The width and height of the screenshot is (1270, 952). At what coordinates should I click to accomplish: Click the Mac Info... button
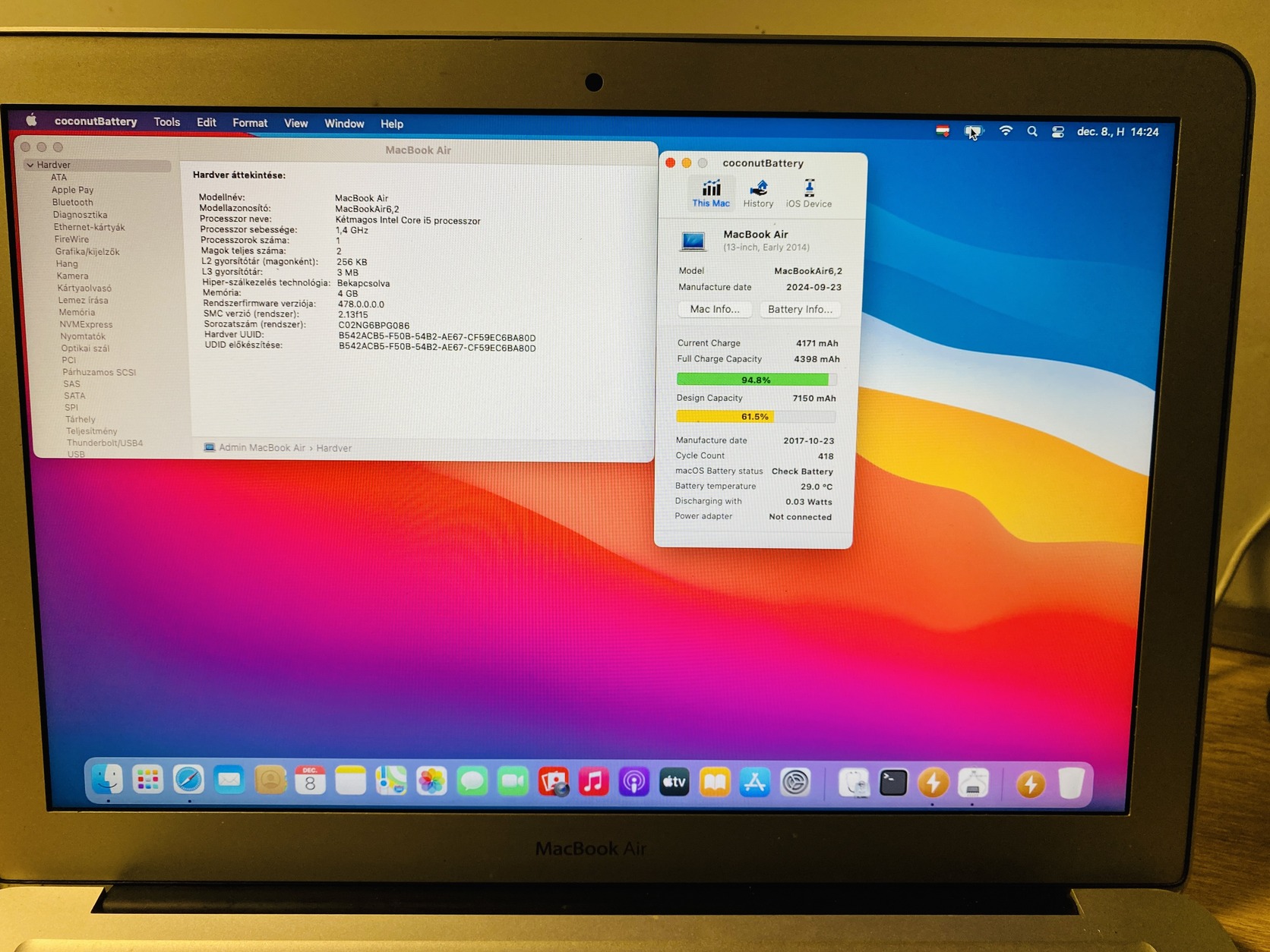tap(715, 309)
